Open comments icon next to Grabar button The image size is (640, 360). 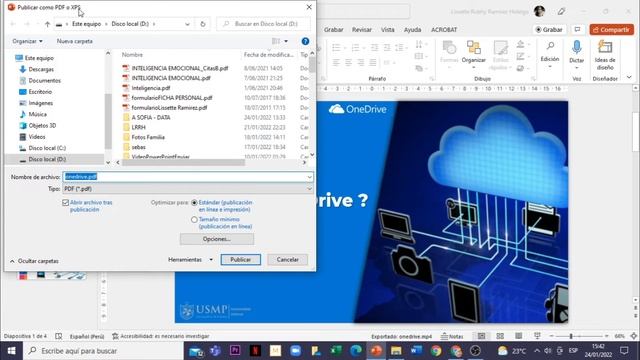point(577,29)
